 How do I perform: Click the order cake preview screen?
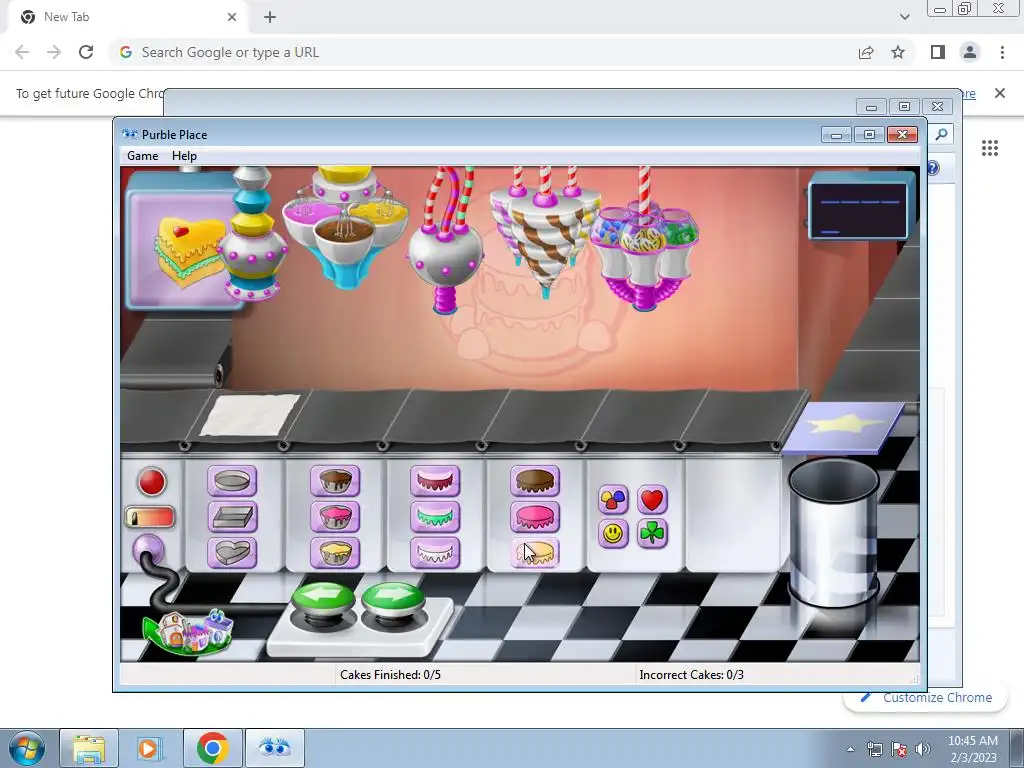coord(182,240)
